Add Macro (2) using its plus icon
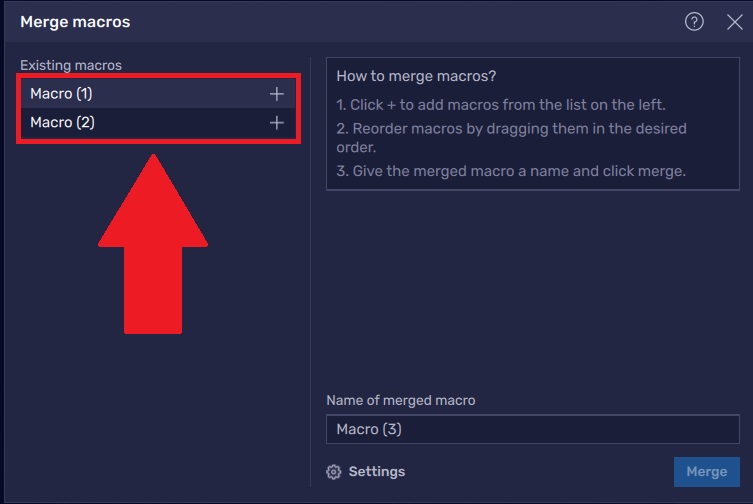This screenshot has height=504, width=753. pos(277,123)
